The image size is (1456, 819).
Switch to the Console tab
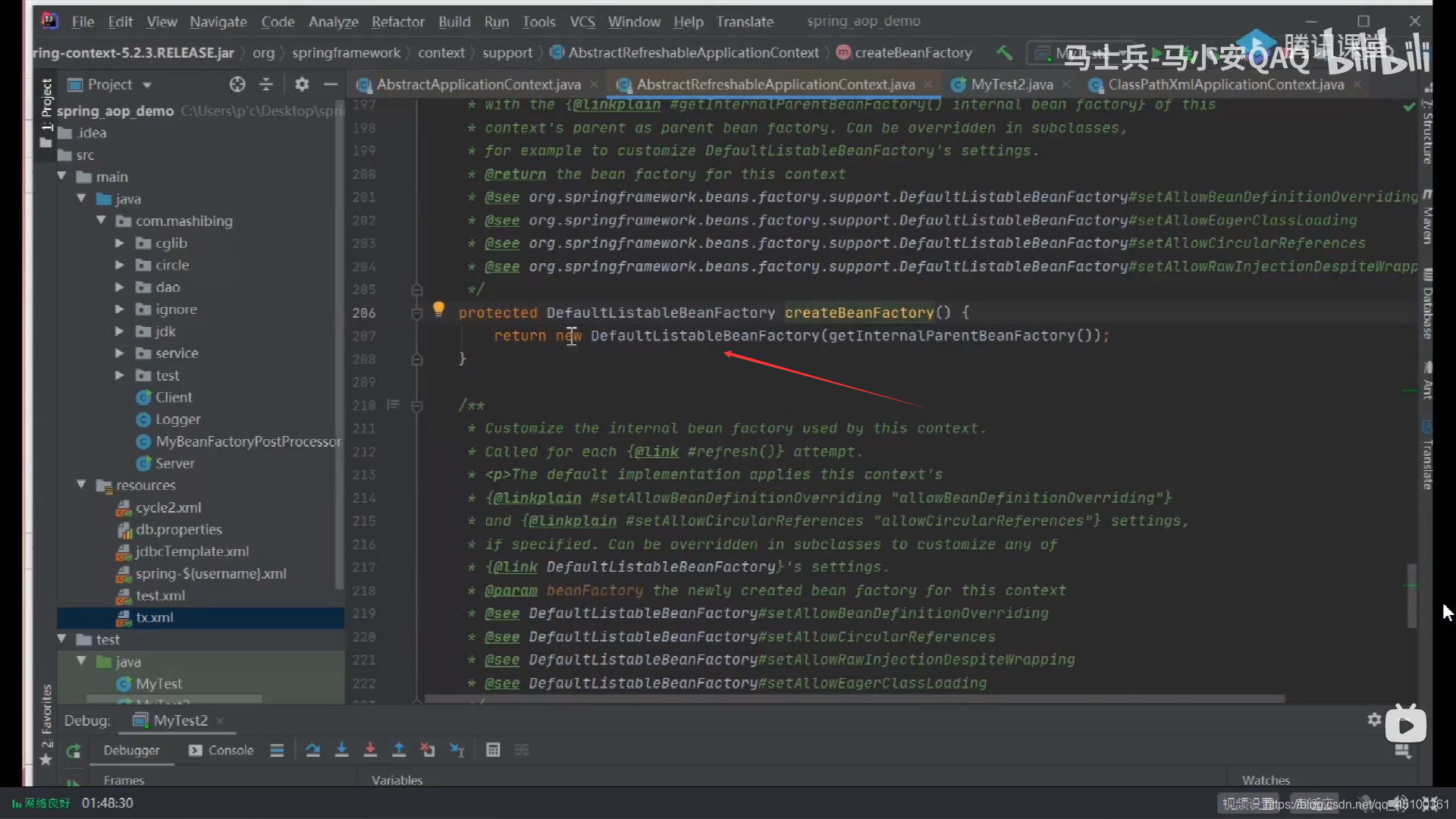[x=221, y=750]
